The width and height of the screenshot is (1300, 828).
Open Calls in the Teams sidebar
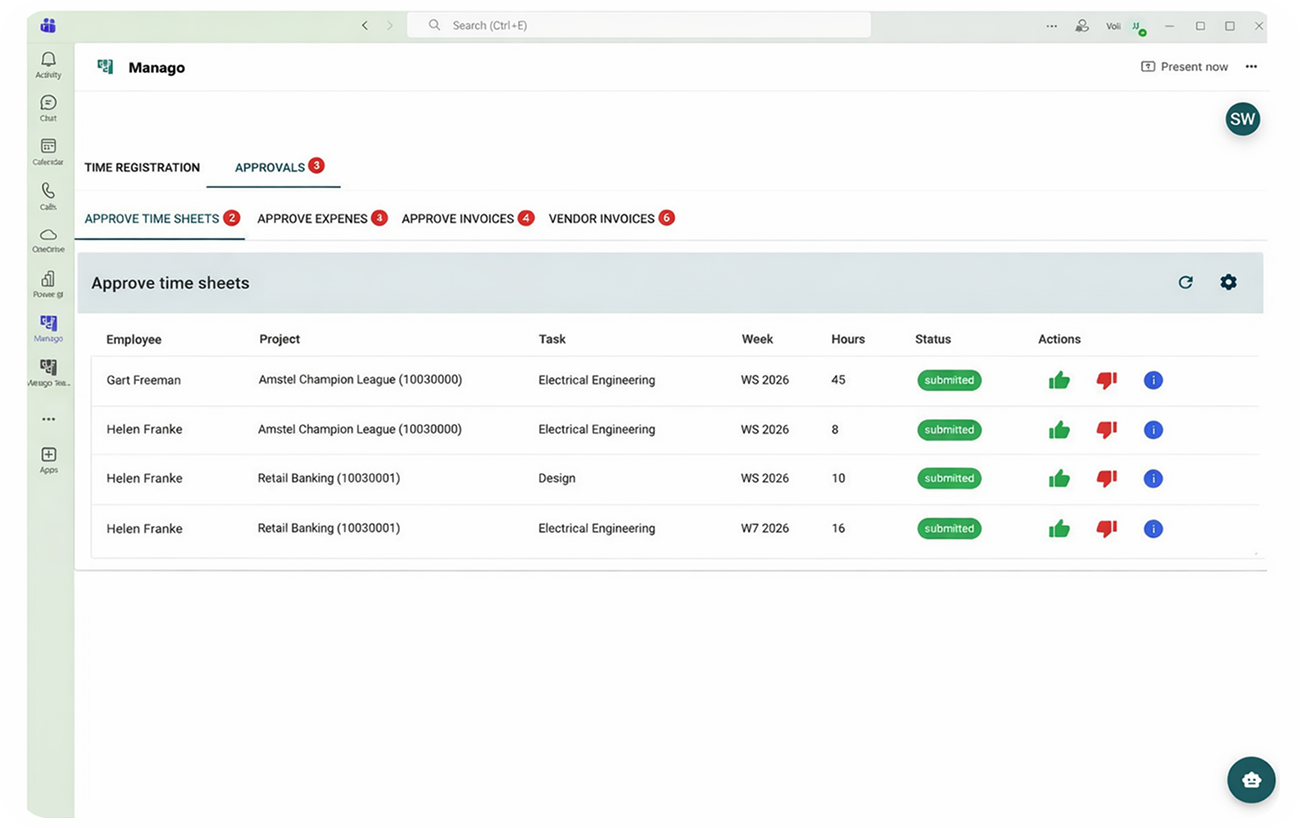[48, 195]
